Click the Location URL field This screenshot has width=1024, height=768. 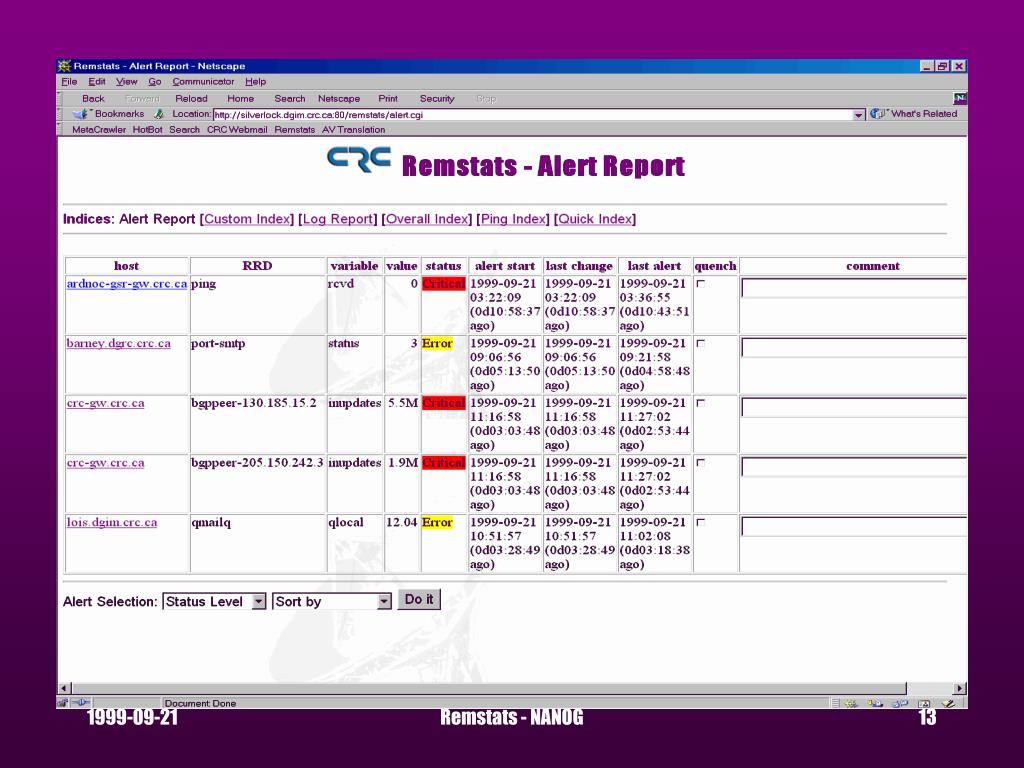(x=533, y=115)
